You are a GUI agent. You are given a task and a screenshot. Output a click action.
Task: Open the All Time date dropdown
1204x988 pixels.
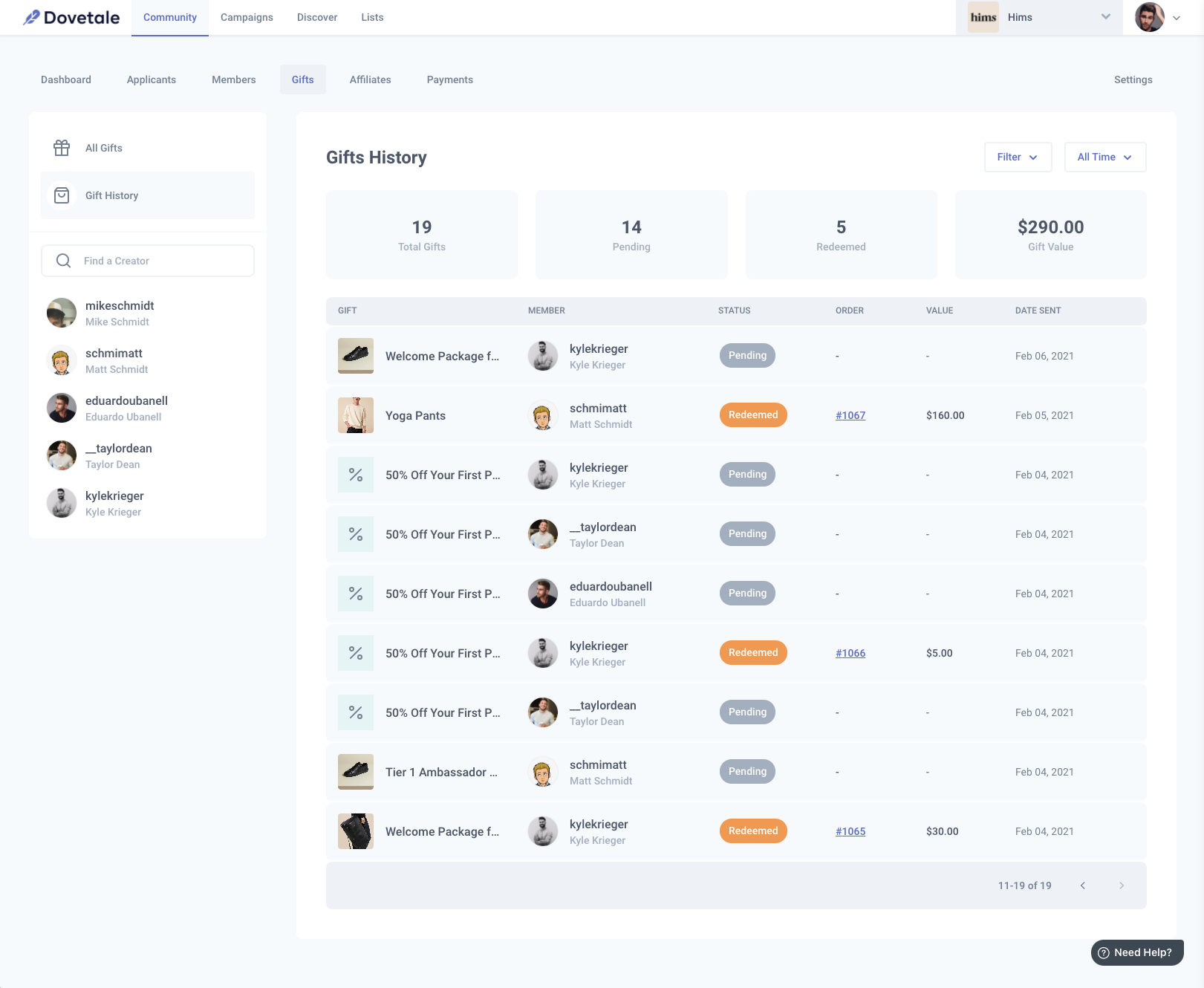tap(1104, 157)
